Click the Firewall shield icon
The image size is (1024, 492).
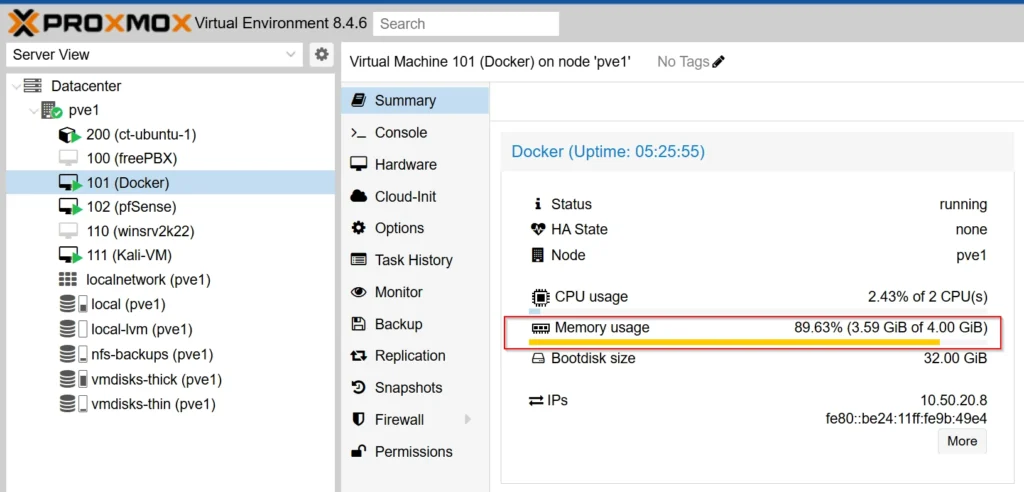[x=359, y=419]
